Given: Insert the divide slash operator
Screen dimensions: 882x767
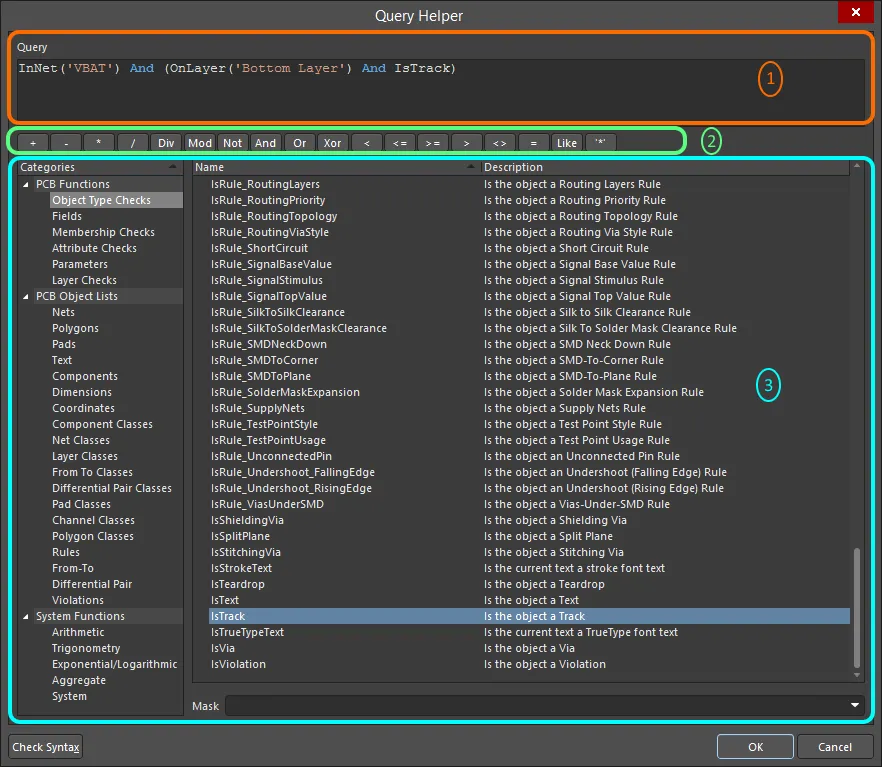Looking at the screenshot, I should (133, 143).
